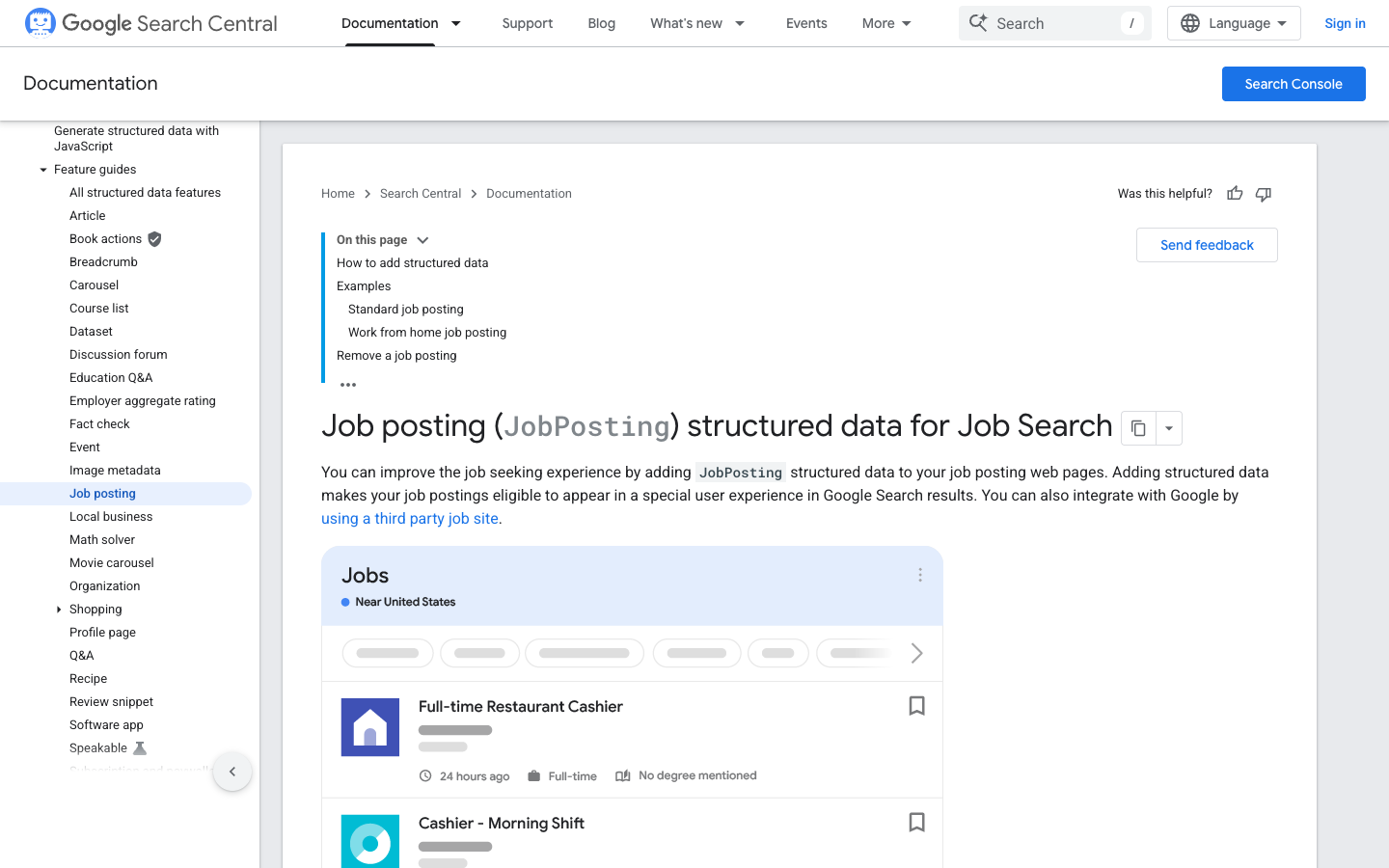Click the verified badge next to Book actions

click(154, 239)
